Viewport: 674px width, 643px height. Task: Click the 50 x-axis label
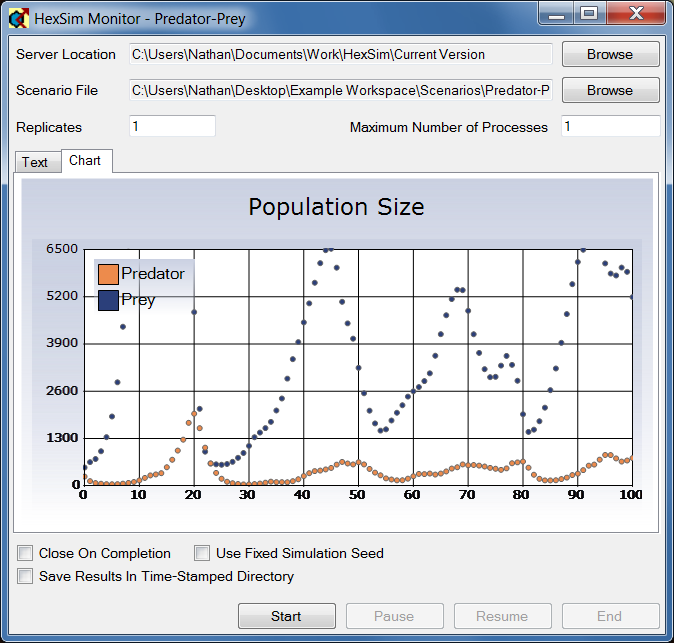357,495
